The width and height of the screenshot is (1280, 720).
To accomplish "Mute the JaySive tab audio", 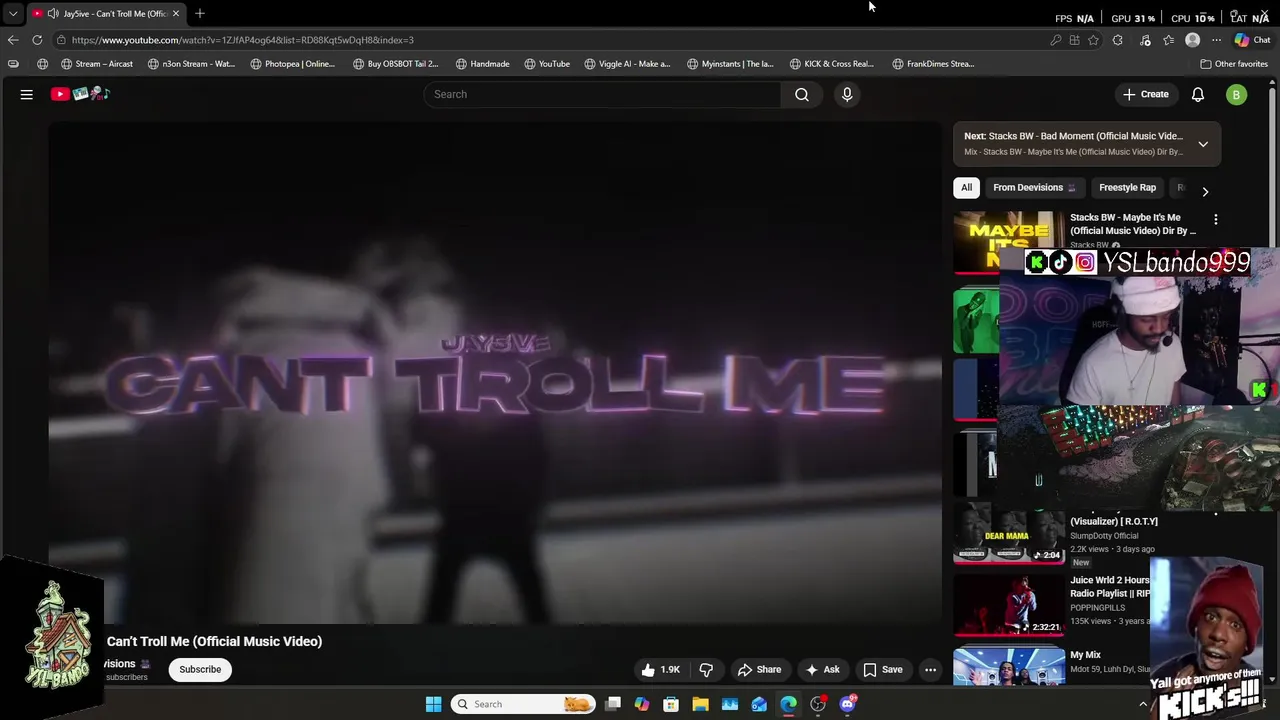I will point(52,13).
